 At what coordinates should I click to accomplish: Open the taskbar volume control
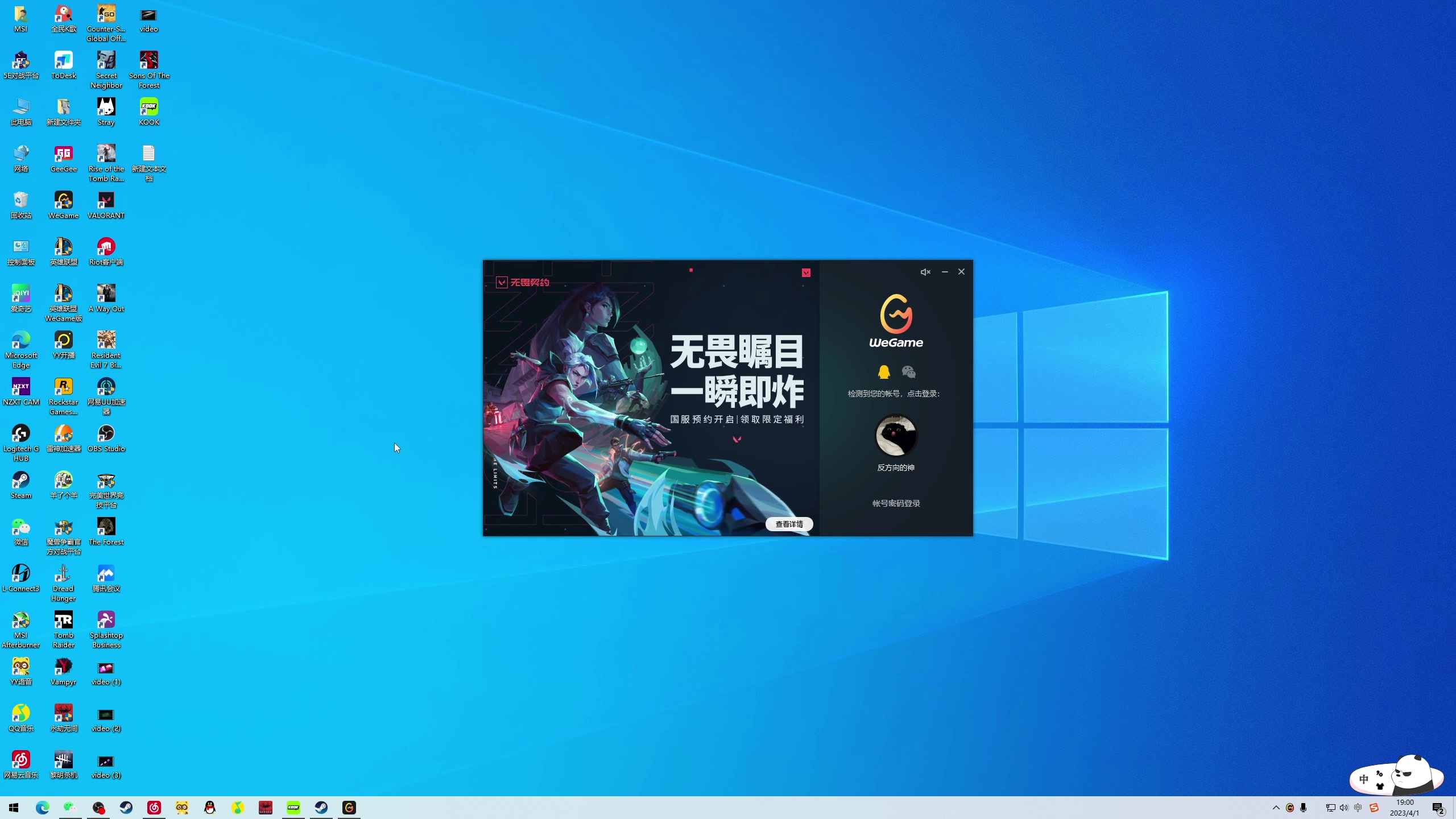coord(1344,808)
